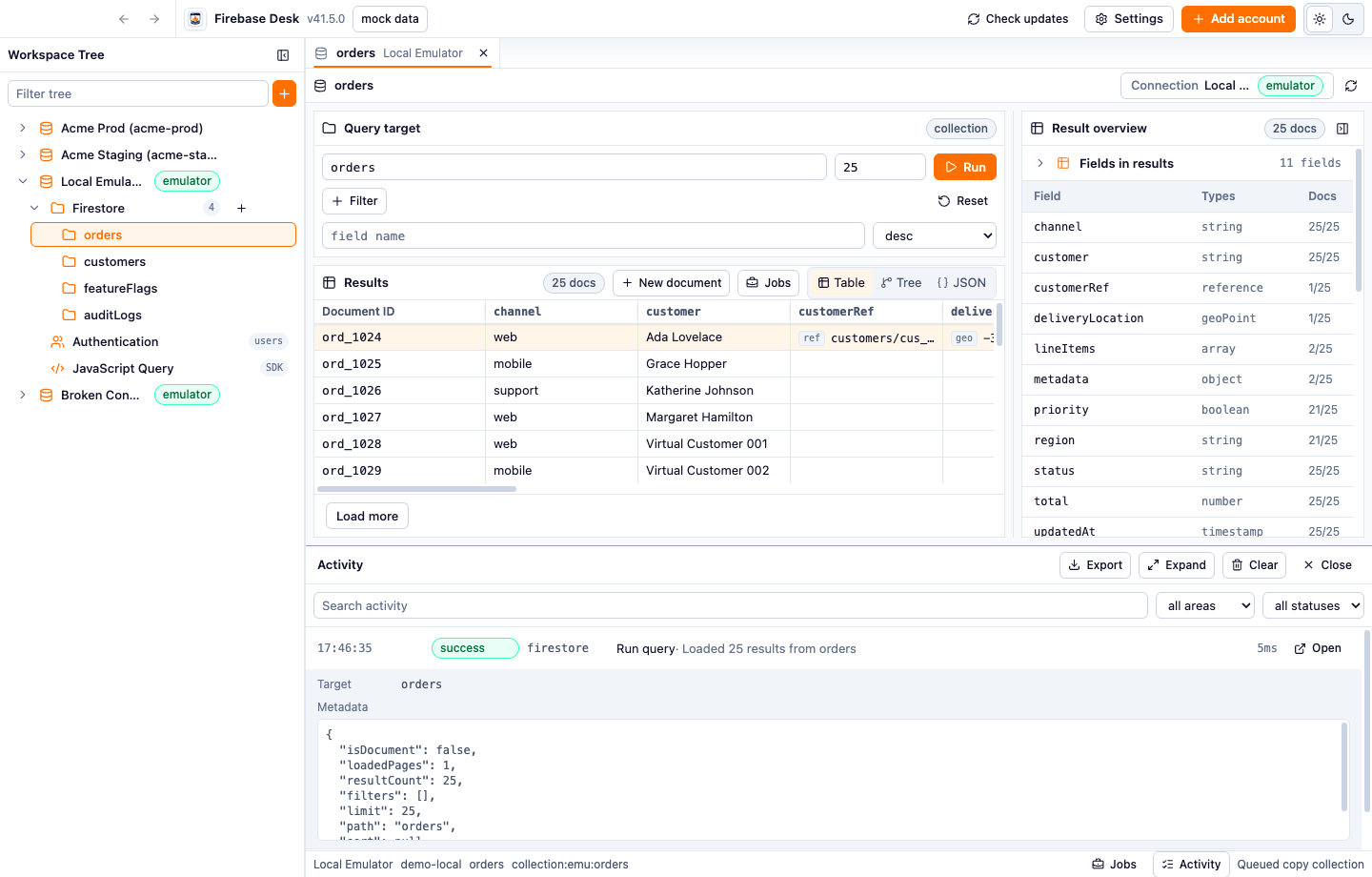
Task: Click the horizontal scrollbar under results table
Action: (417, 489)
